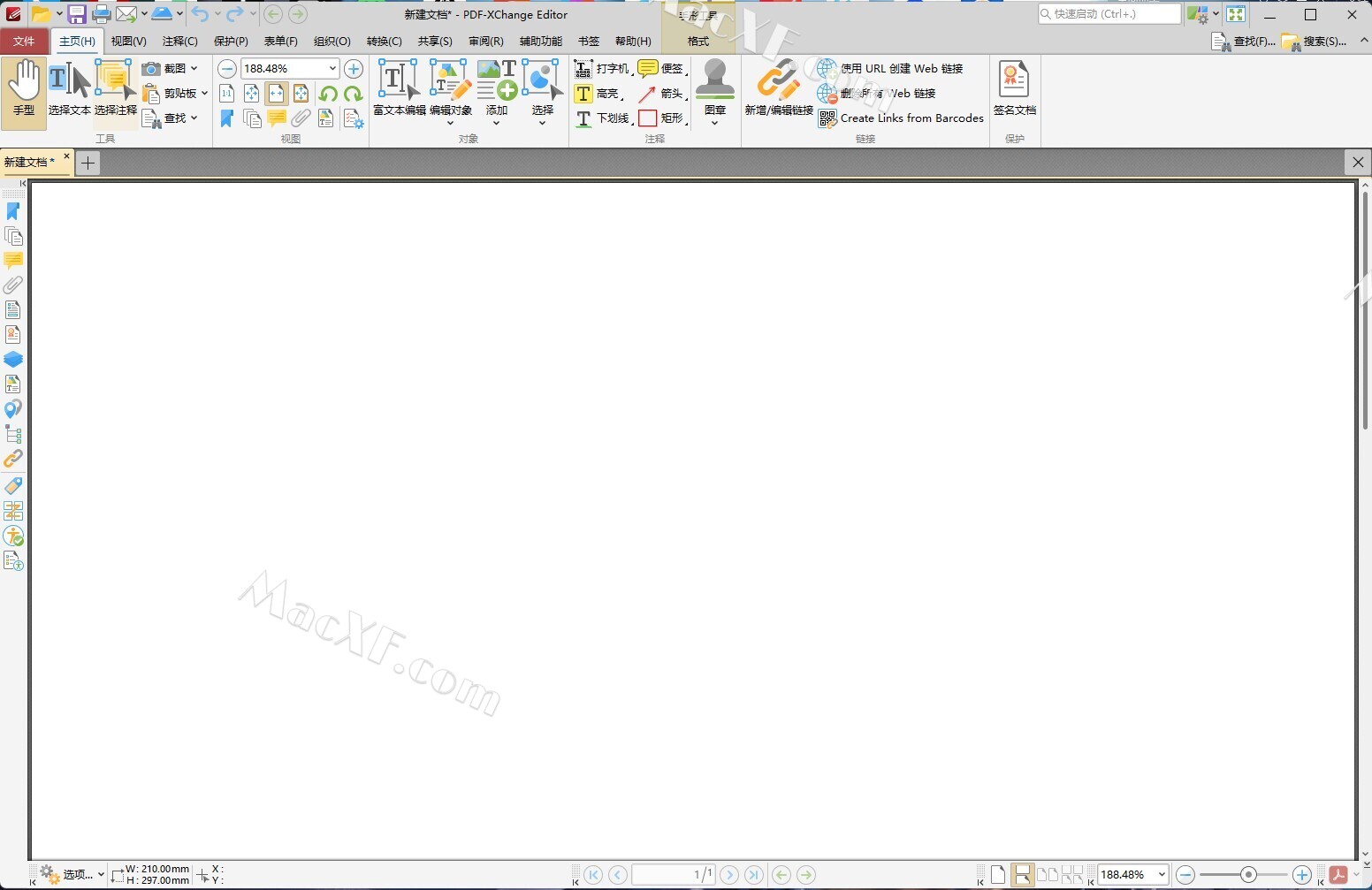Toggle Fit Visible view in ribbon
Image resolution: width=1372 pixels, height=890 pixels.
pyautogui.click(x=301, y=94)
